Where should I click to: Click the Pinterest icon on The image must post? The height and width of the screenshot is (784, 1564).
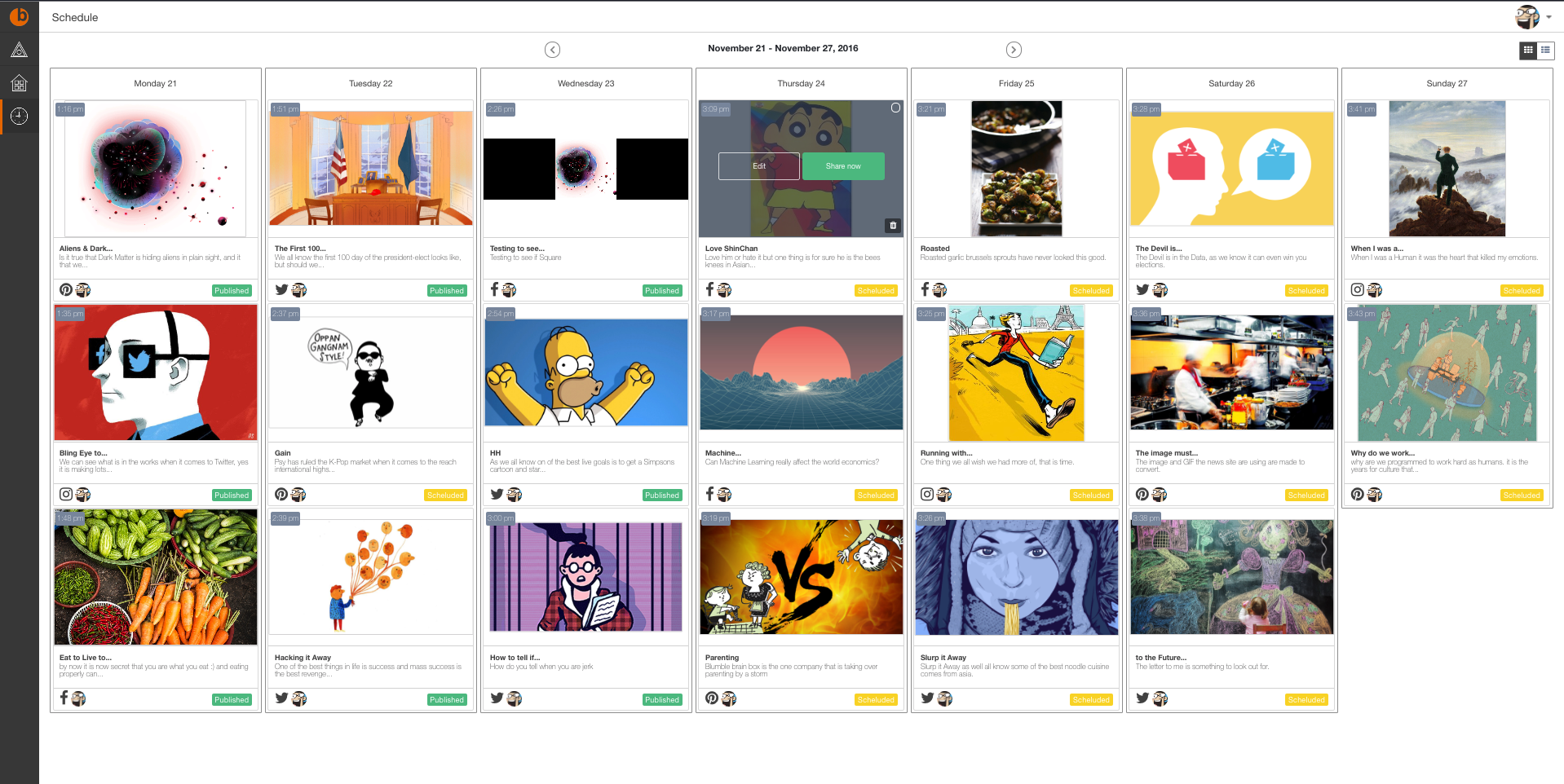1142,494
